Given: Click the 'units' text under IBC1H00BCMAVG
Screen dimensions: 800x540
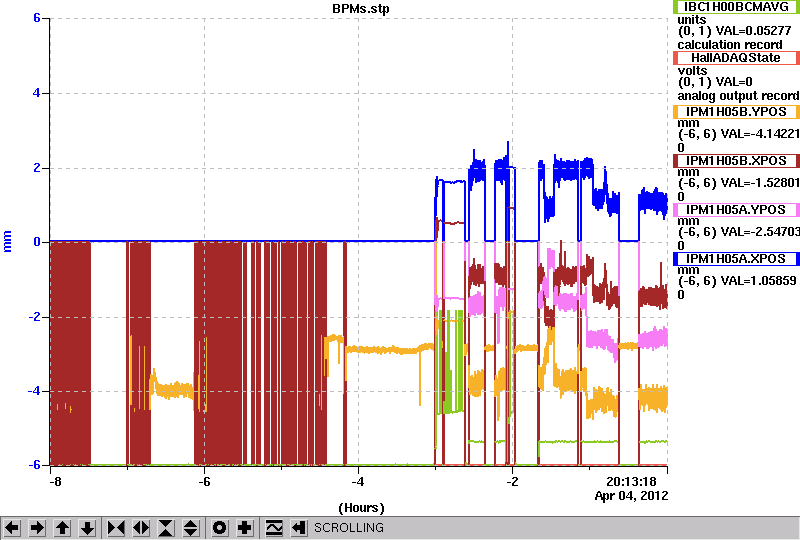Looking at the screenshot, I should point(692,20).
